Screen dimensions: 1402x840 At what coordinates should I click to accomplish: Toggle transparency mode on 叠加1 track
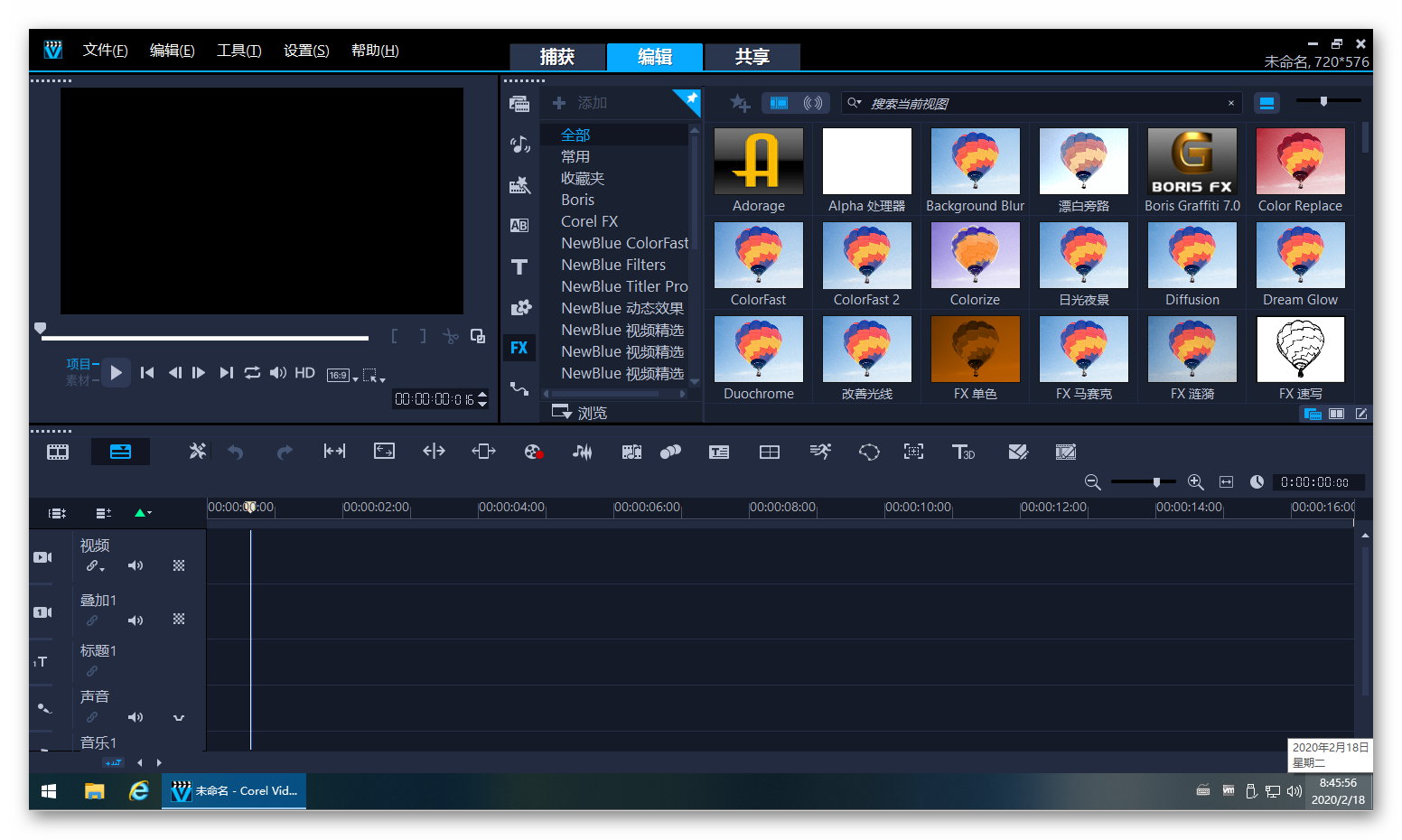coord(179,620)
